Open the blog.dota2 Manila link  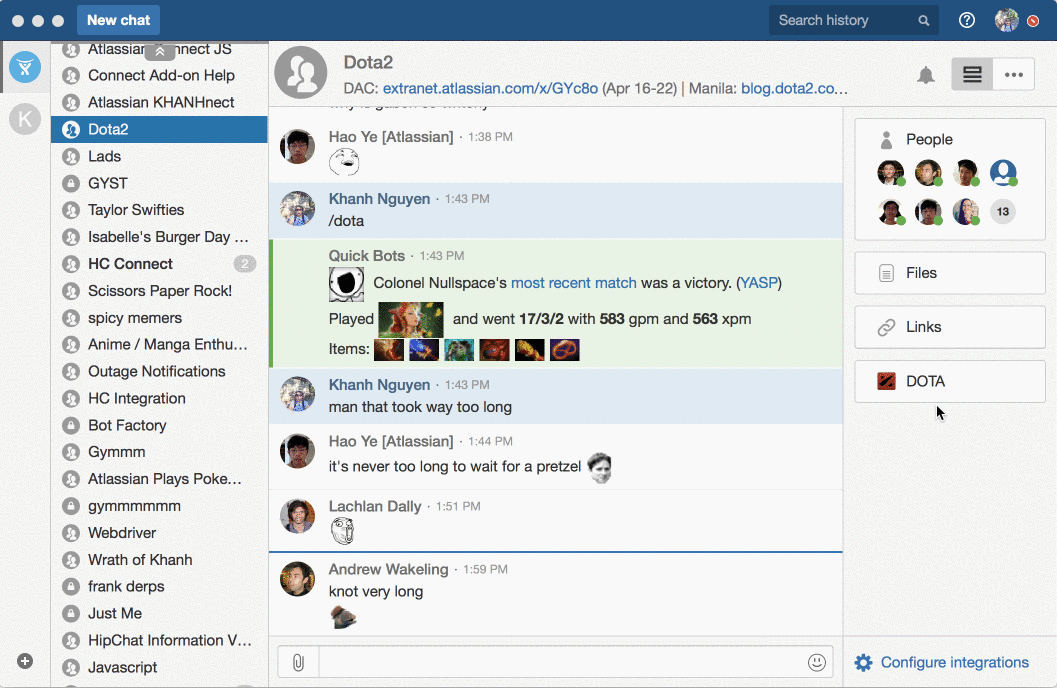794,88
